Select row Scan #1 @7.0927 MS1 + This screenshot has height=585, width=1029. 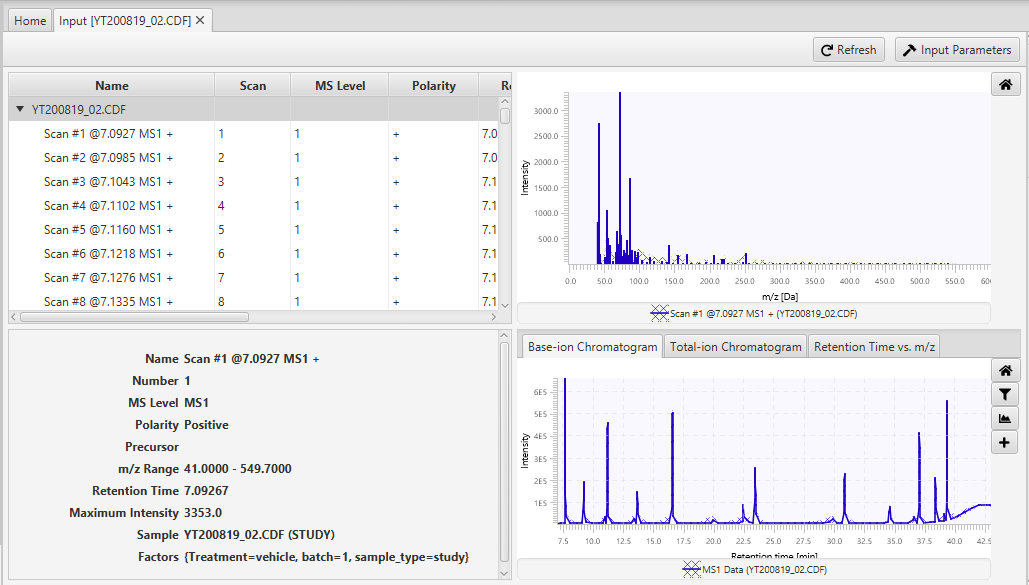pos(253,133)
